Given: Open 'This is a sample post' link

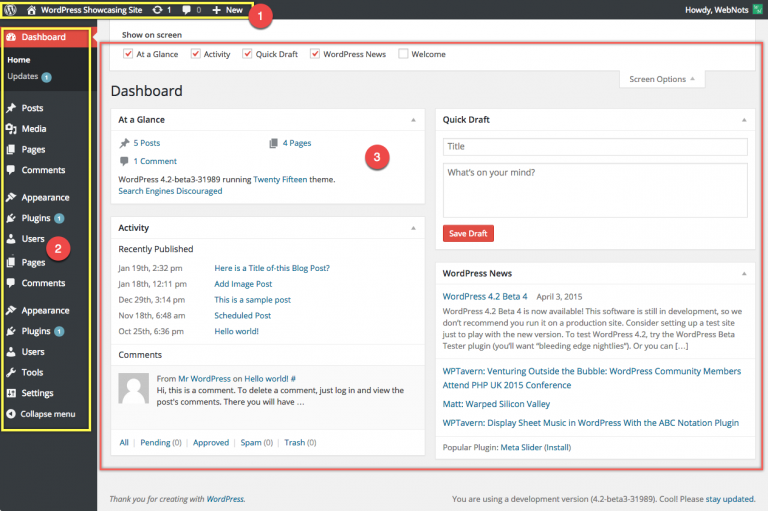Looking at the screenshot, I should pyautogui.click(x=252, y=300).
